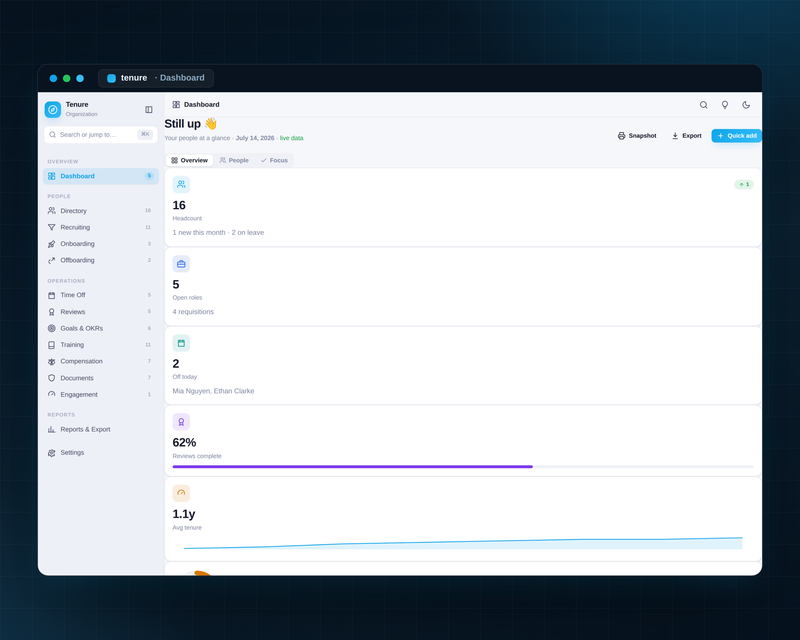Click the lightbulb tips icon
The height and width of the screenshot is (640, 800).
click(x=724, y=105)
